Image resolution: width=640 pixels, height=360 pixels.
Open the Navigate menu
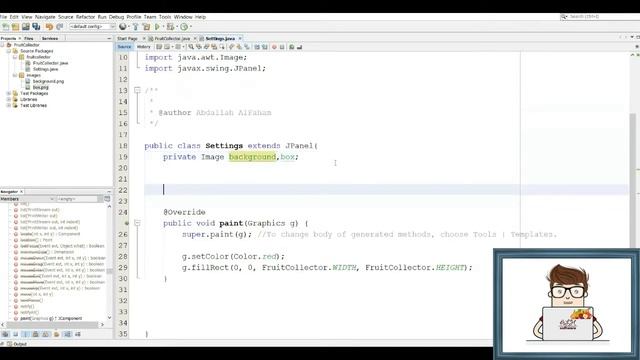tap(45, 17)
